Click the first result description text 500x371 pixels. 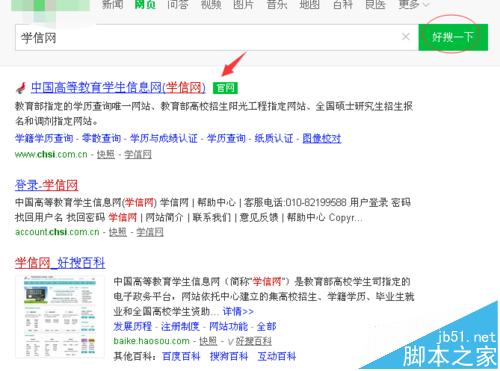(x=214, y=113)
